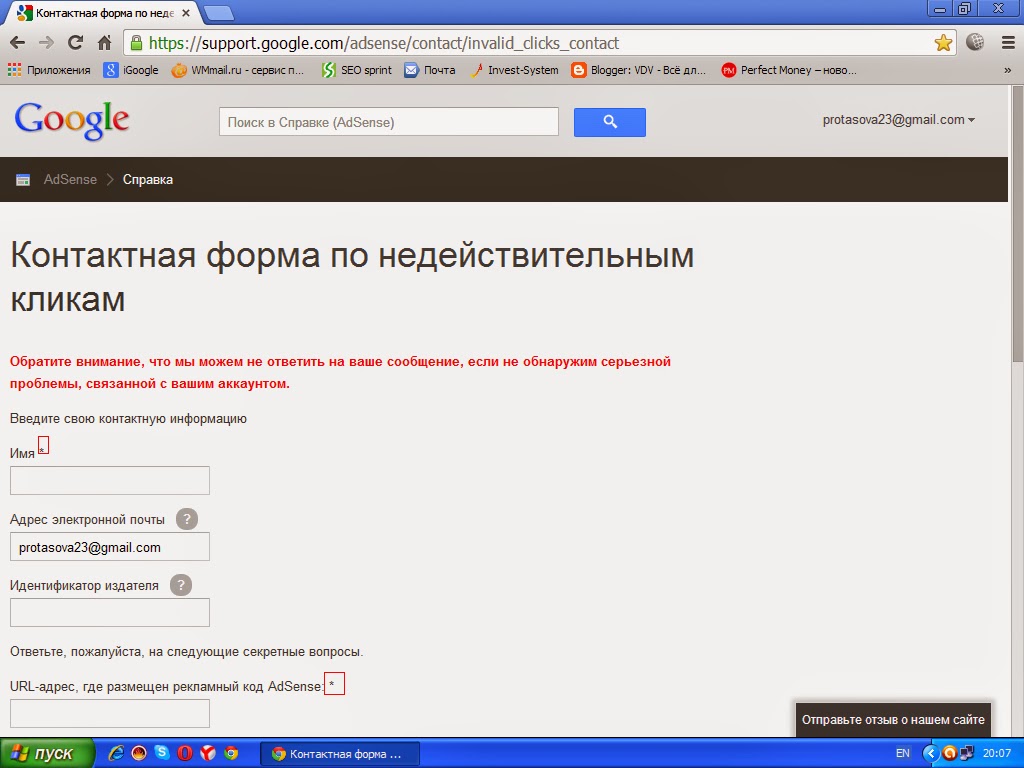This screenshot has width=1024, height=768.
Task: Open the Perfect Money bookmark
Action: coord(789,70)
